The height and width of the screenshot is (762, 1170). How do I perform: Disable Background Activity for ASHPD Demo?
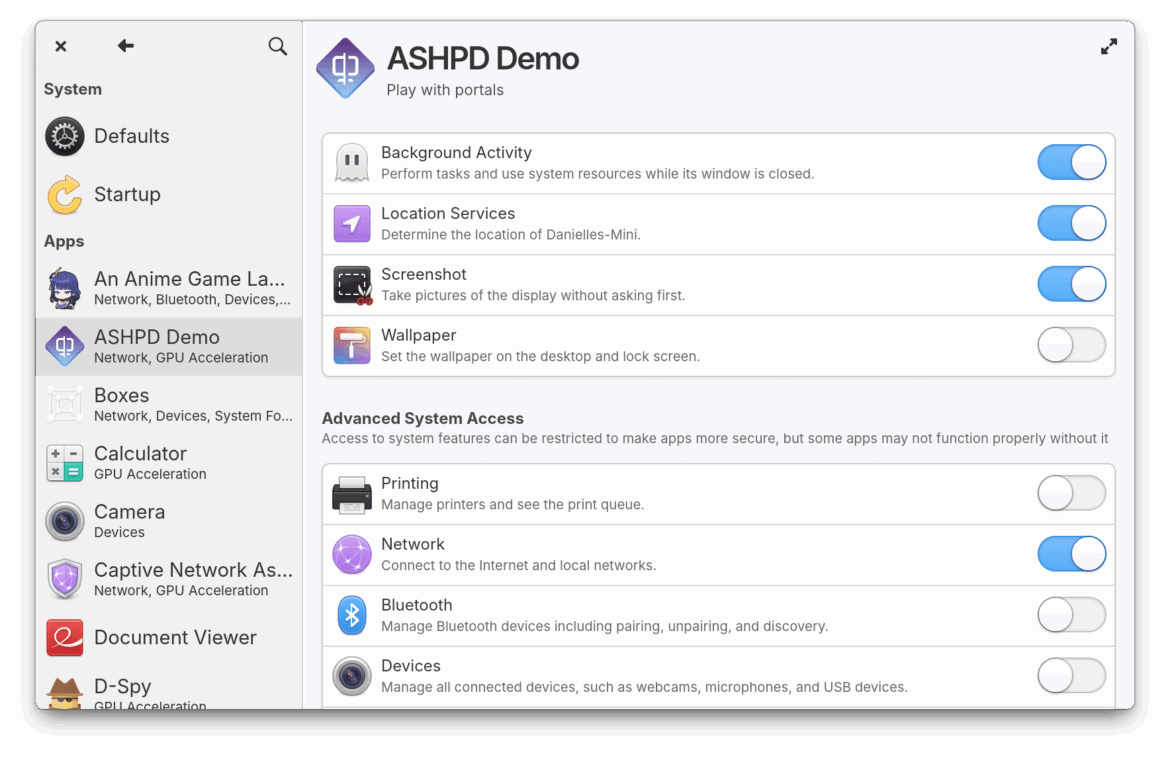coord(1071,162)
